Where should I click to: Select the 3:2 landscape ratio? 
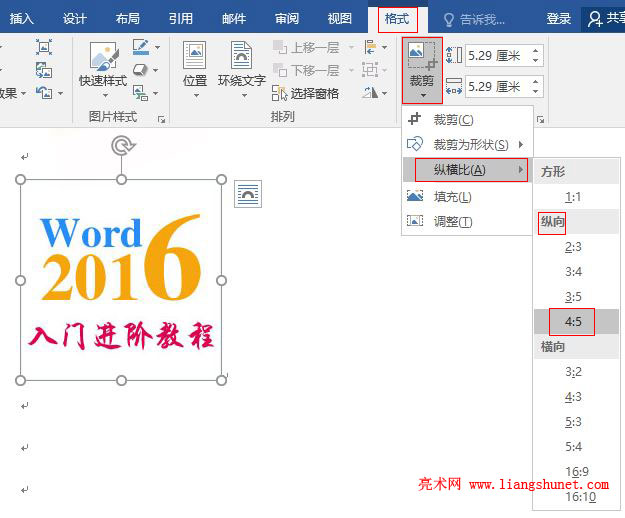[x=576, y=372]
